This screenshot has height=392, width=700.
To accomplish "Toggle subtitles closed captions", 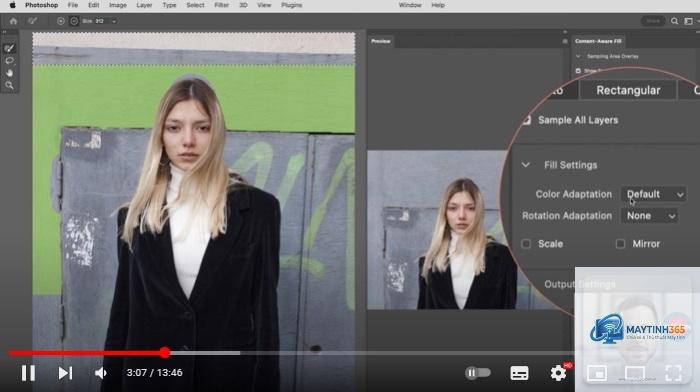I will [x=519, y=373].
